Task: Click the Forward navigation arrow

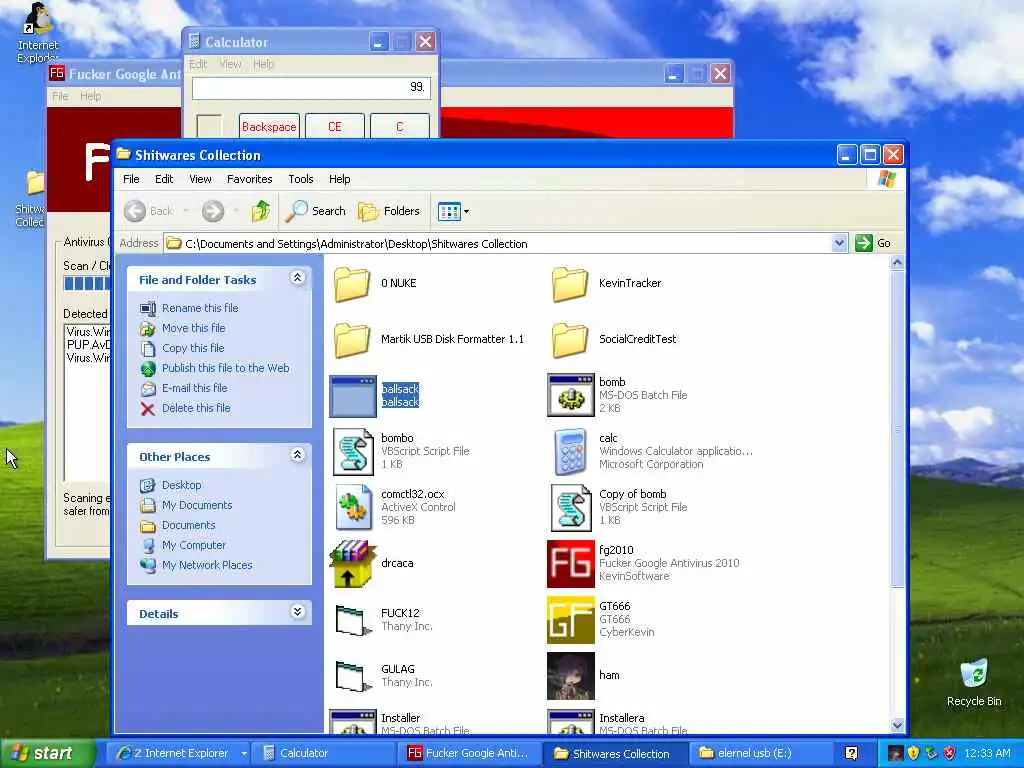Action: coord(213,211)
